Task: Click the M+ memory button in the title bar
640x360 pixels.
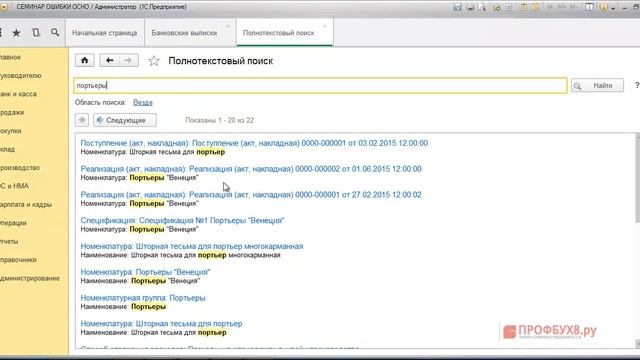Action: [x=561, y=7]
